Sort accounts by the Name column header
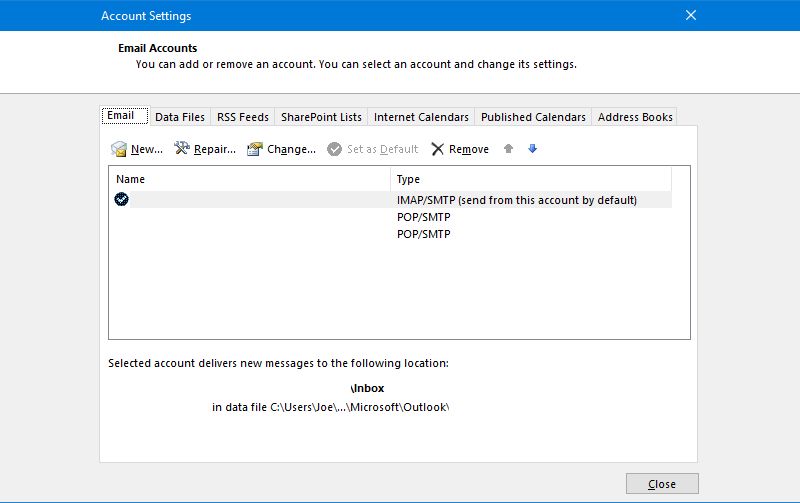This screenshot has height=503, width=800. pos(249,179)
